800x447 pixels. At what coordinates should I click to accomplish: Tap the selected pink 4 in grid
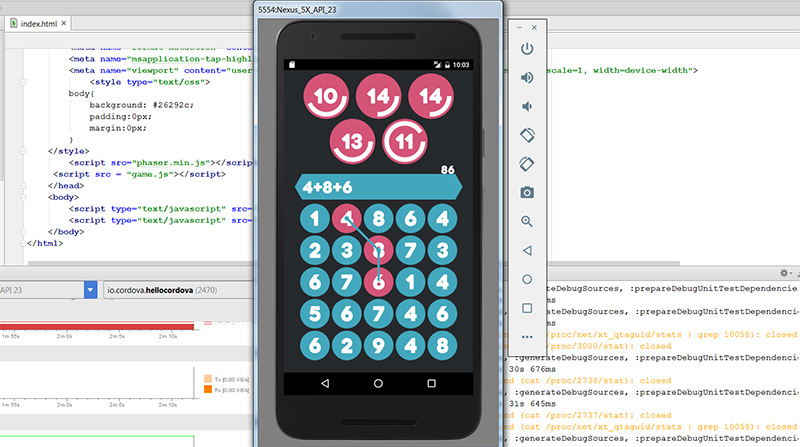point(347,218)
